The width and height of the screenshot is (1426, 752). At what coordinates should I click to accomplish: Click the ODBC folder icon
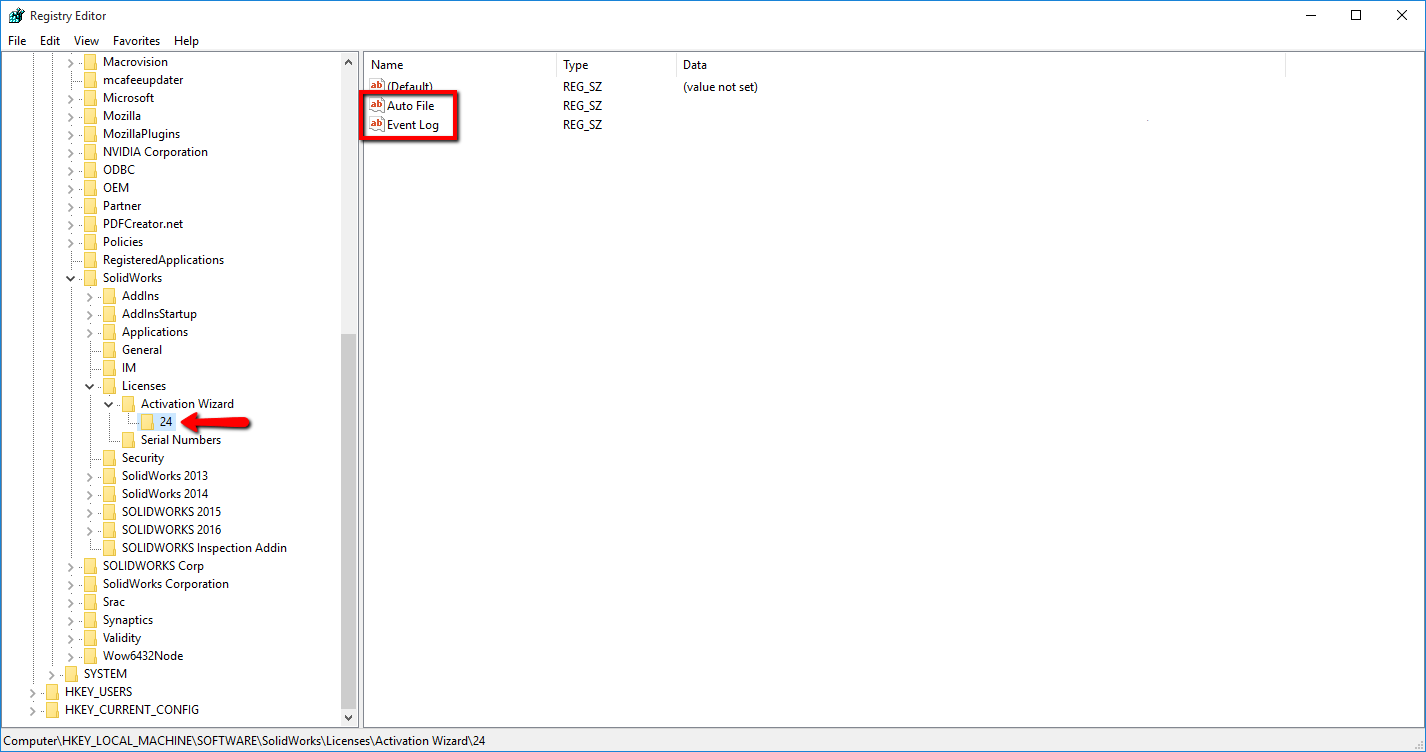[x=92, y=170]
